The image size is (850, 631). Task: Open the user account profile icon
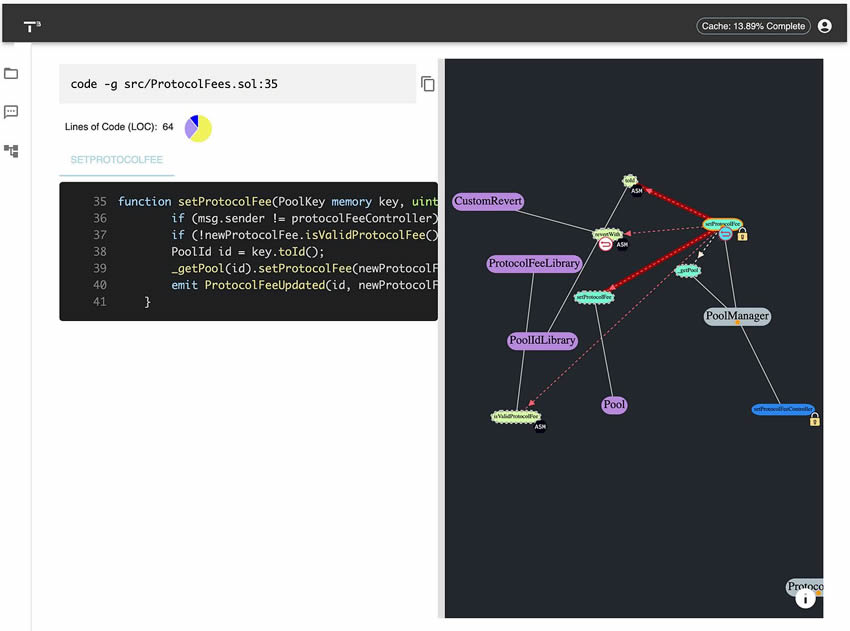coord(824,26)
